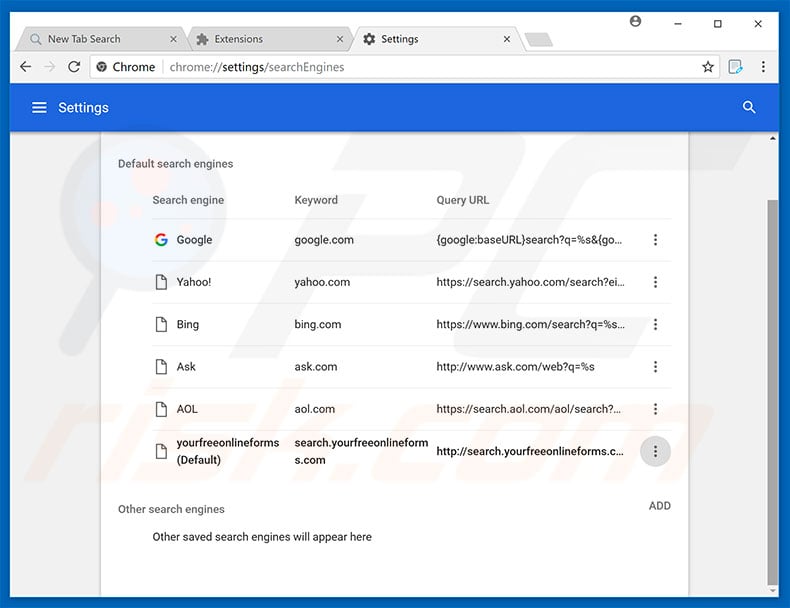The height and width of the screenshot is (608, 790).
Task: Click the yourfreeonlineforms query URL text
Action: [x=530, y=451]
